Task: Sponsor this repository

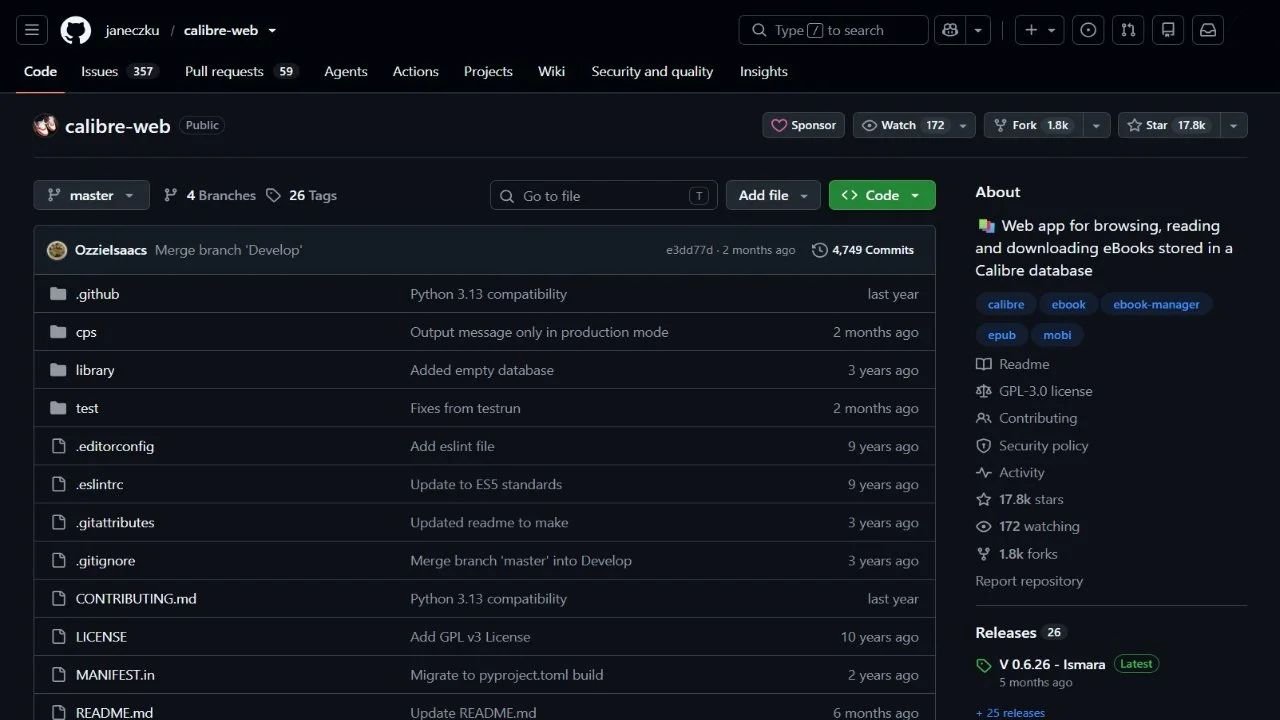Action: coord(803,125)
